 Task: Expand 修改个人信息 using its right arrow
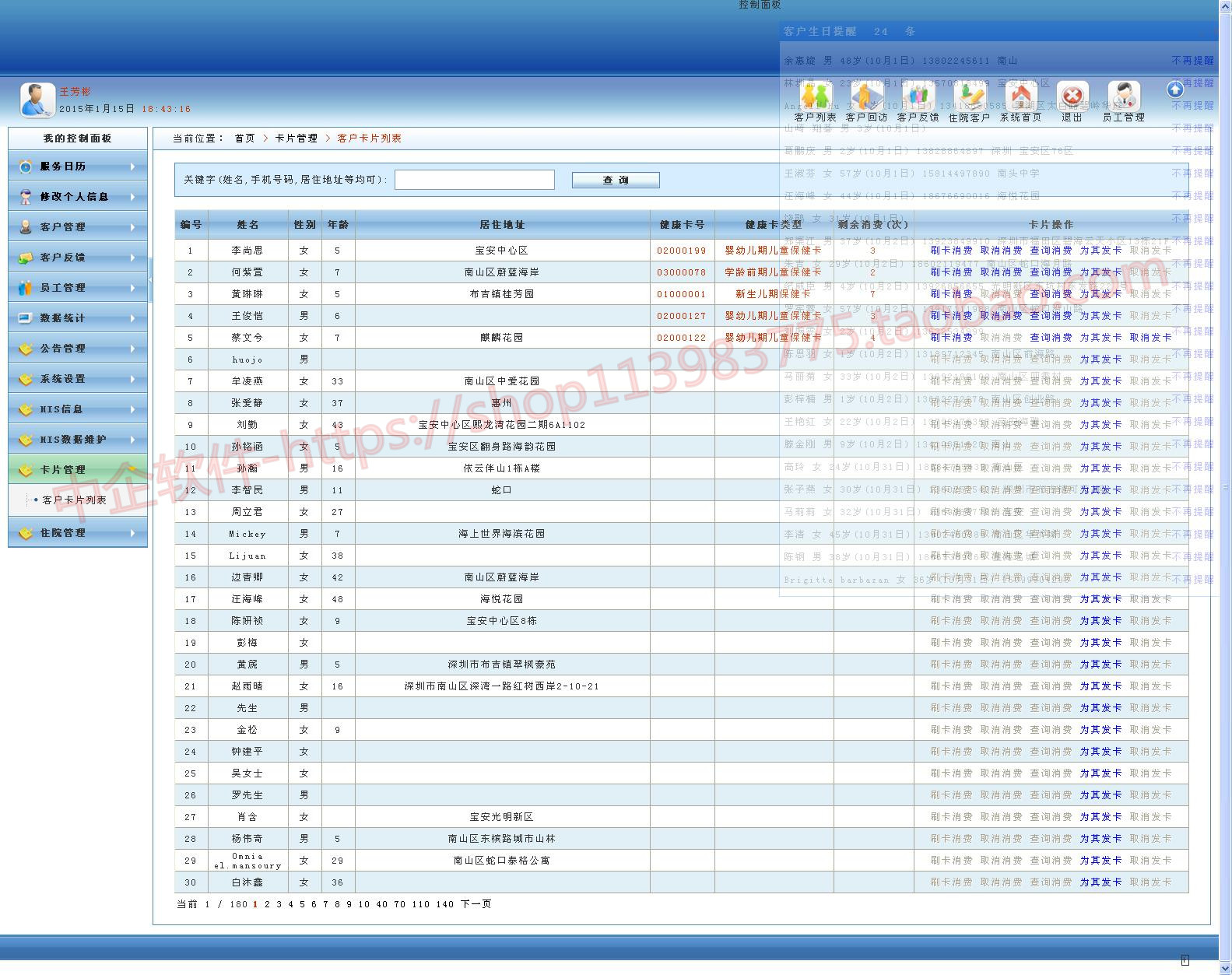click(133, 197)
